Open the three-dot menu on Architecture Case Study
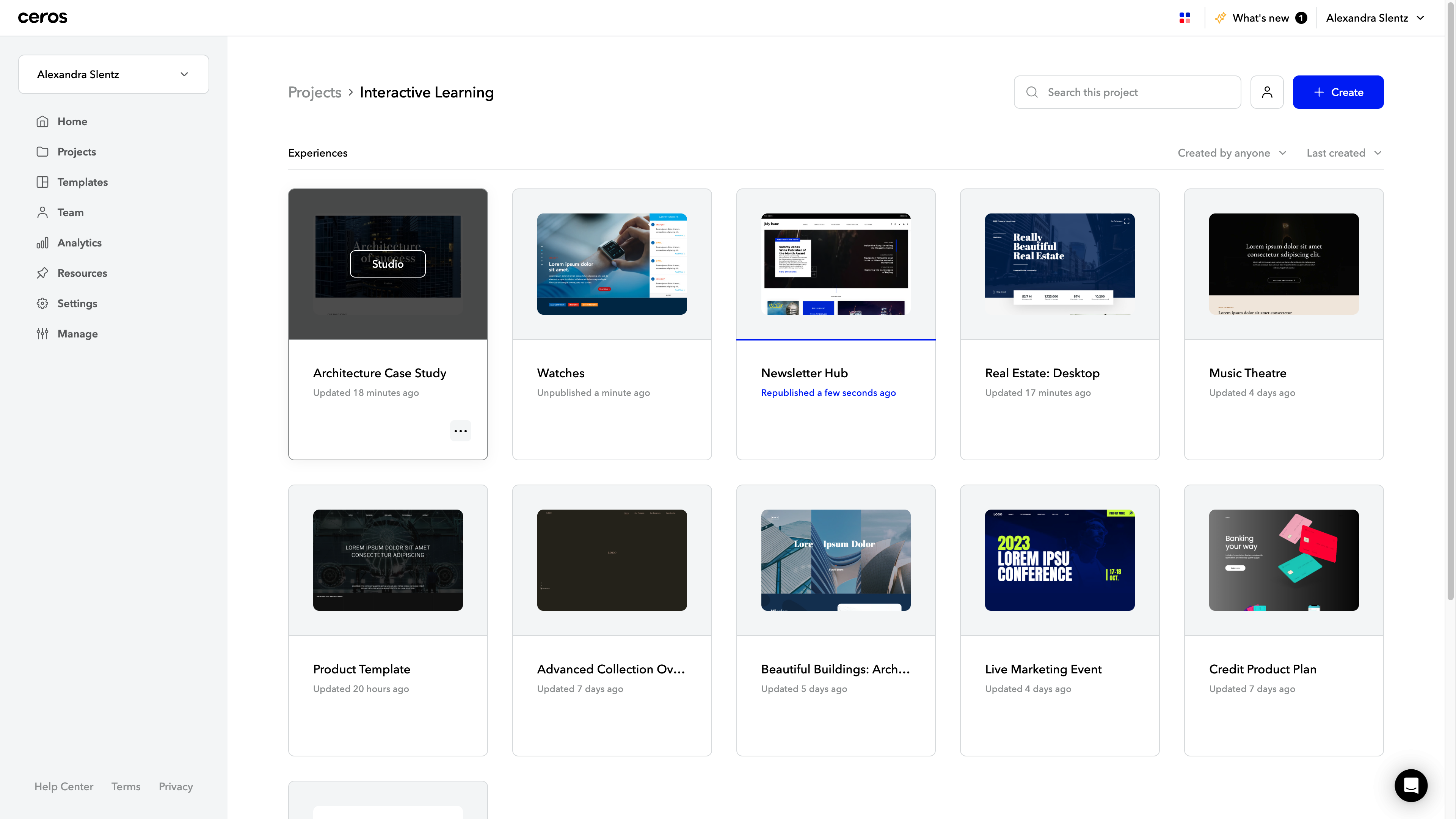The width and height of the screenshot is (1456, 819). 461,431
